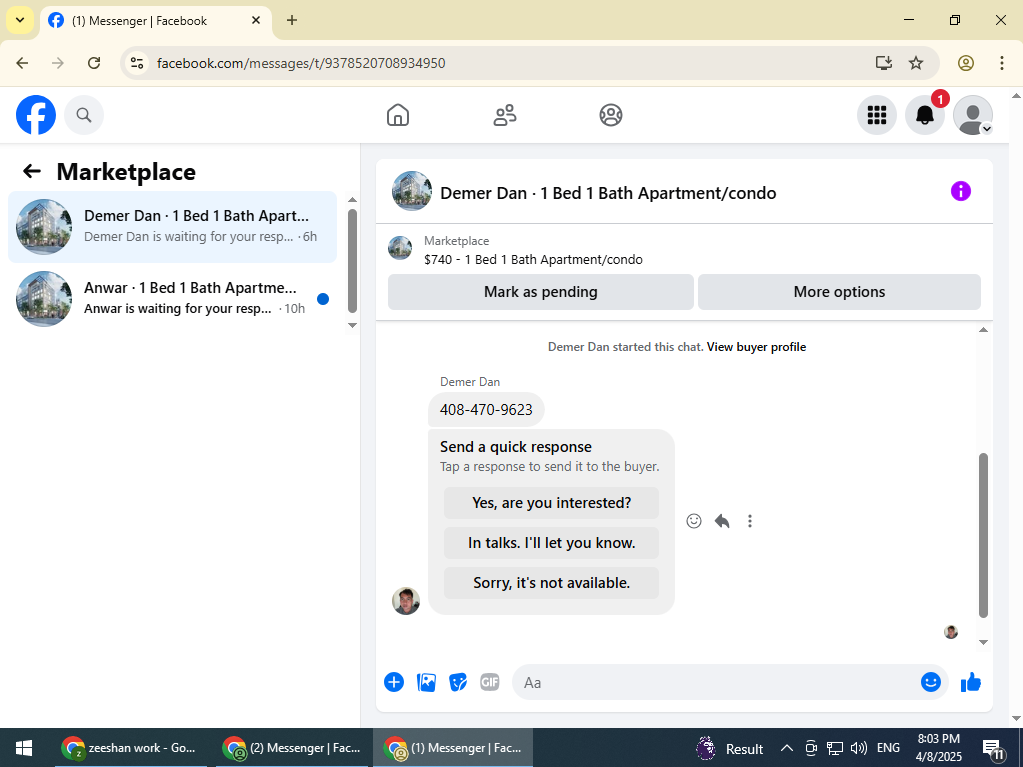Go to the Home feed icon
1023x767 pixels.
coord(398,115)
